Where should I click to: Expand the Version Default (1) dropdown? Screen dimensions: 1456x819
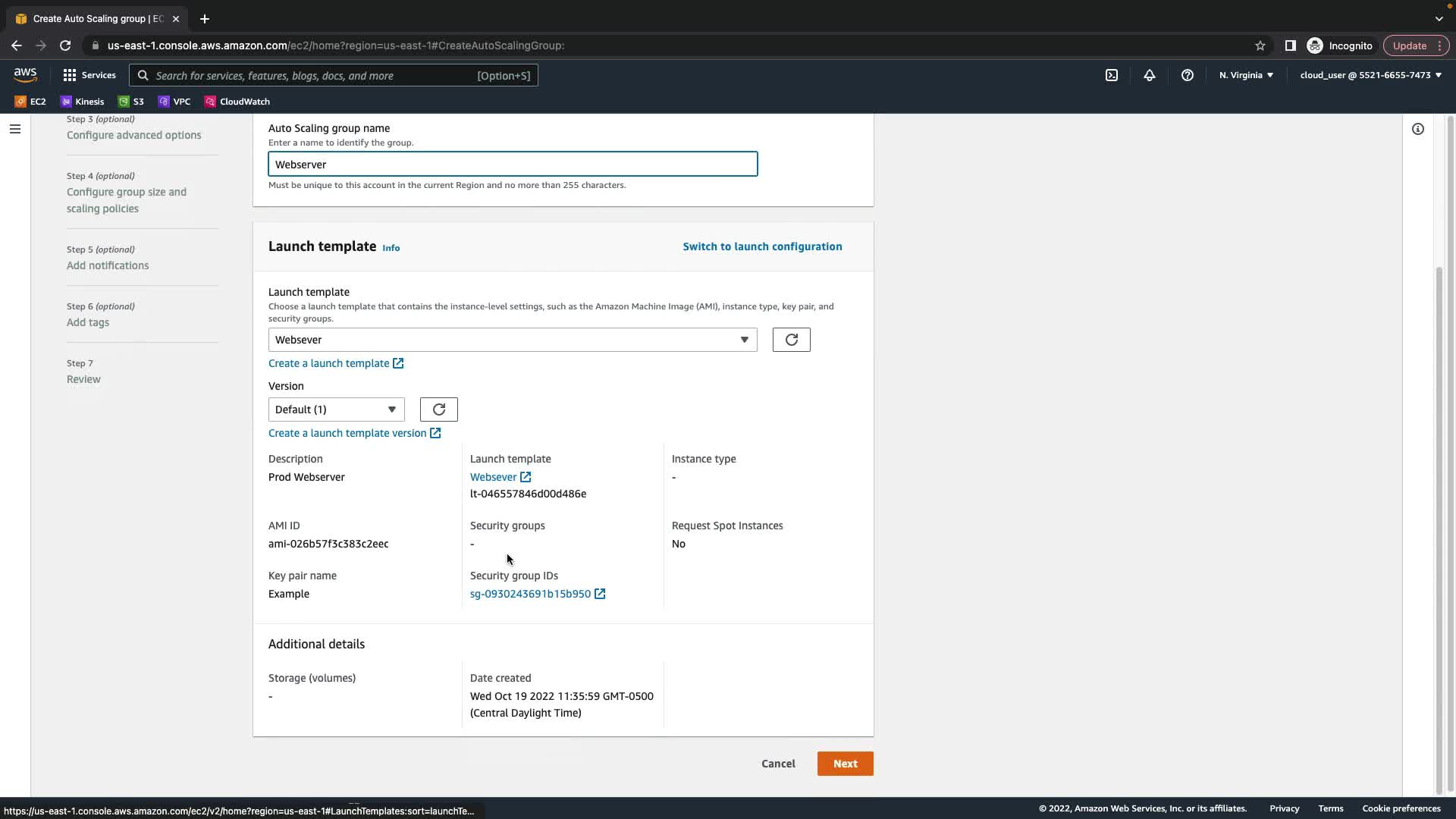point(336,409)
